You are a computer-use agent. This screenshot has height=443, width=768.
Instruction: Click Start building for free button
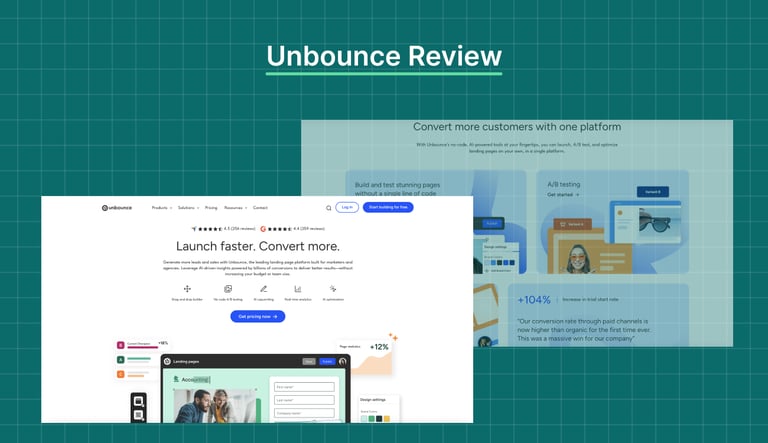(x=388, y=207)
